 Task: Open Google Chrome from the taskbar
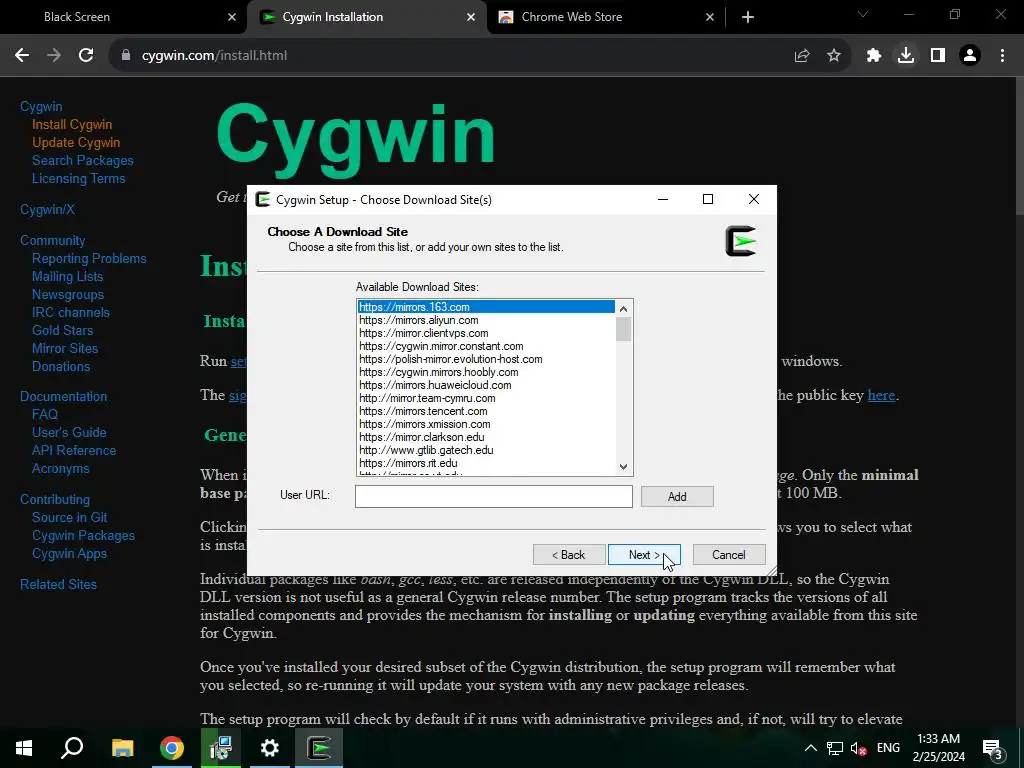tap(172, 748)
